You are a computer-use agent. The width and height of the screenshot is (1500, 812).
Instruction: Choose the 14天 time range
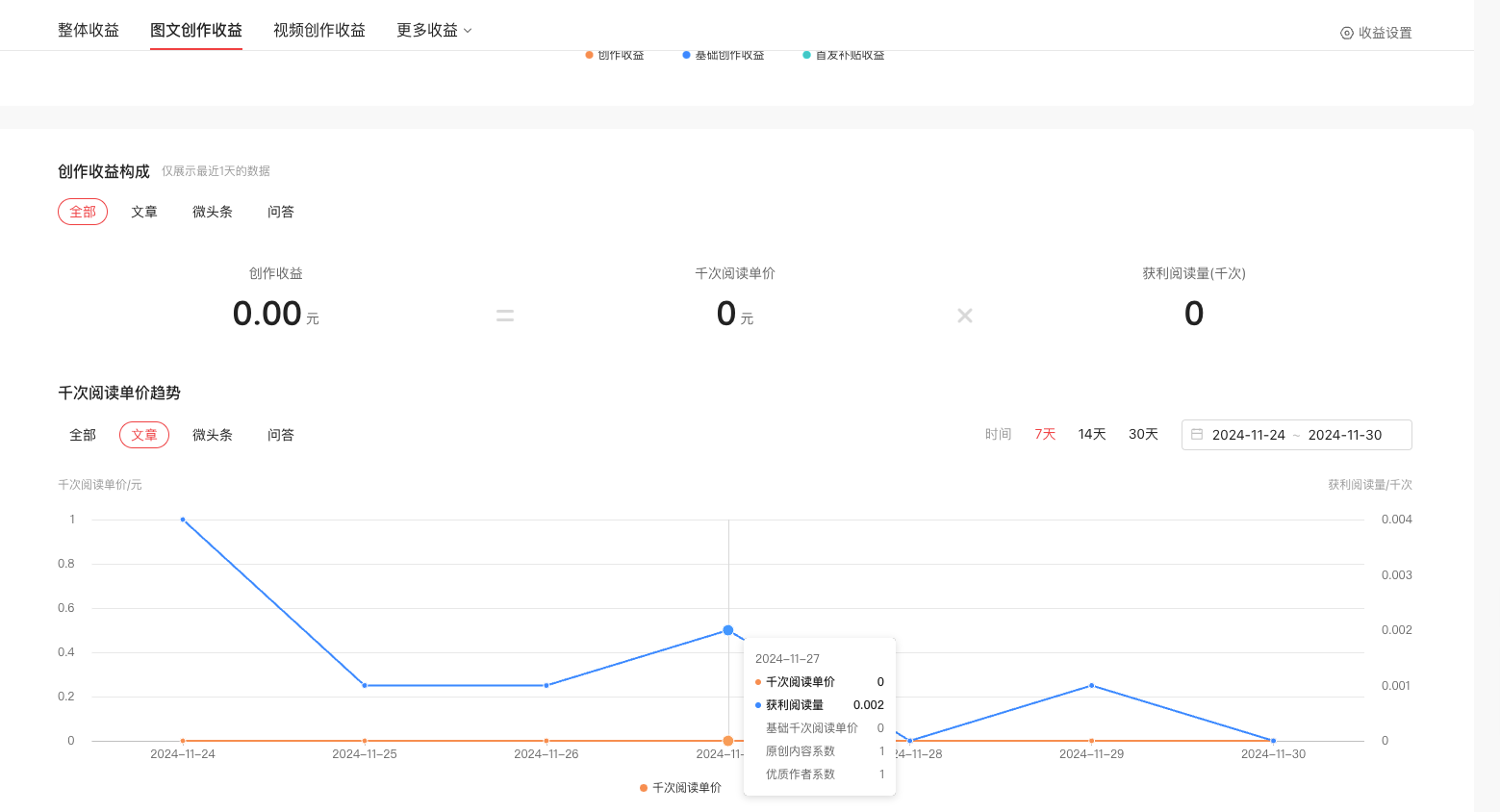[x=1092, y=435]
